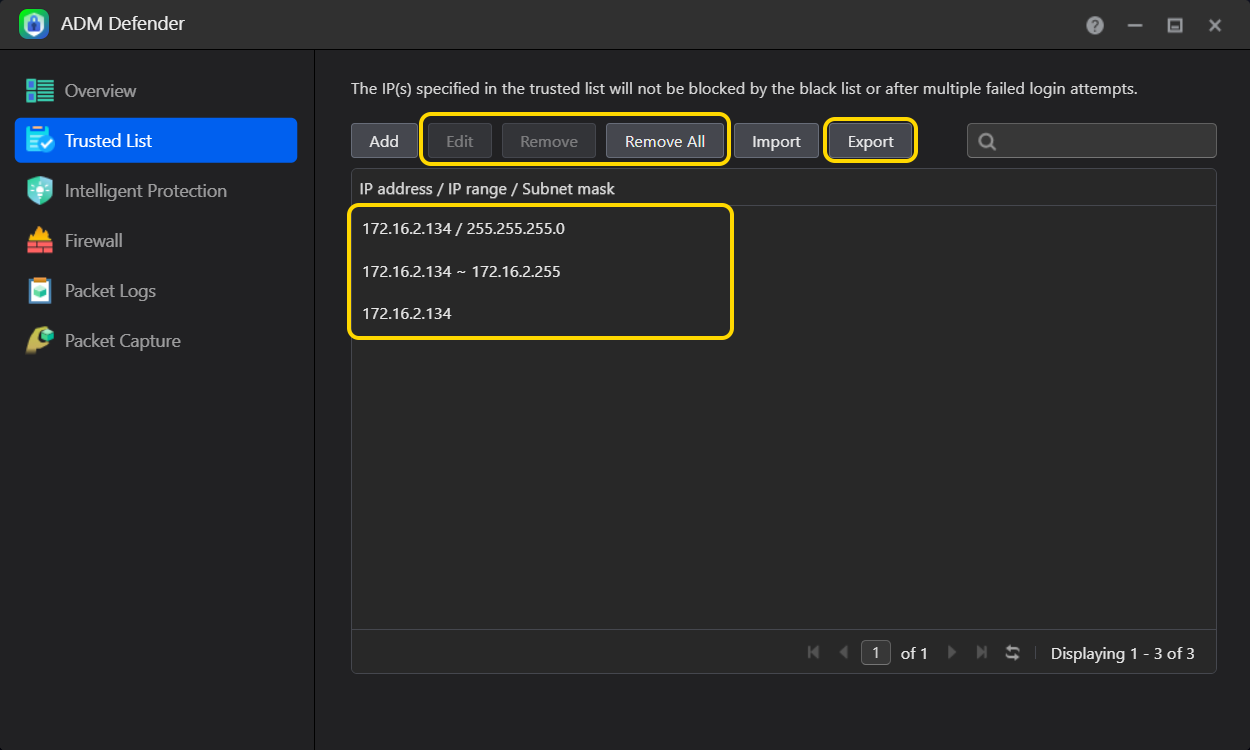Click the page number box

876,653
